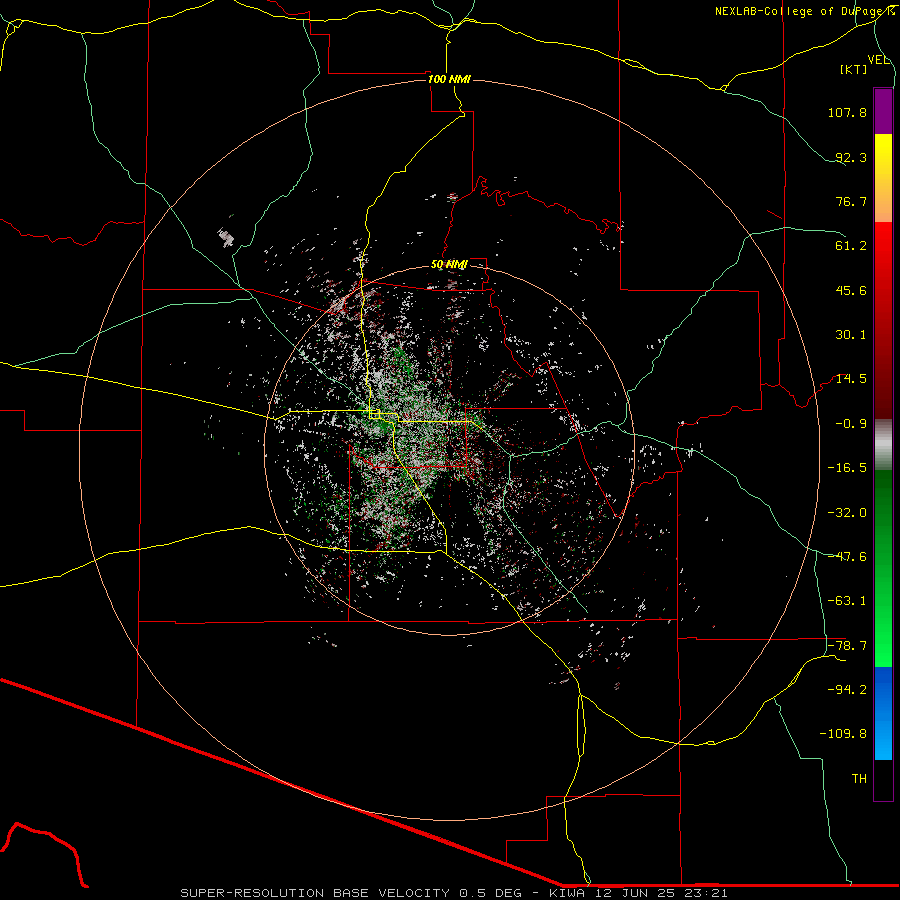
Task: Click the VEL legend title
Action: tap(878, 60)
